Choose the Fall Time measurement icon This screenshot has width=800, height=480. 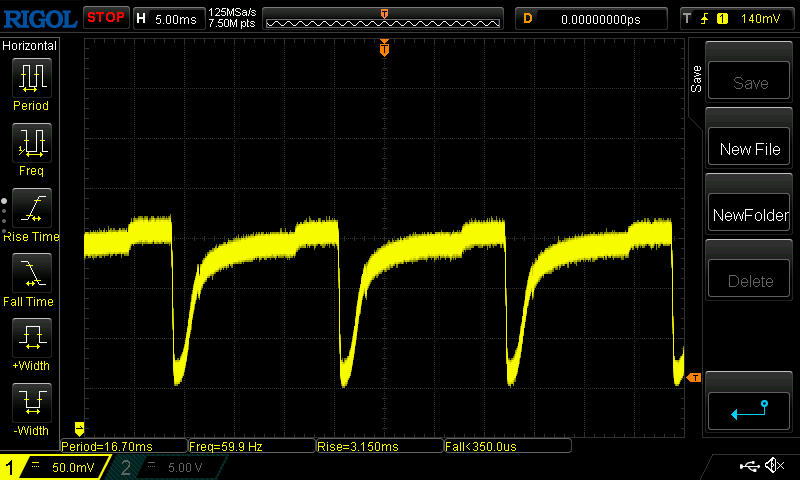tap(30, 274)
